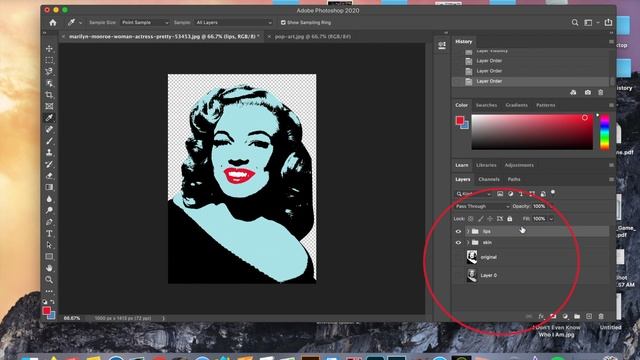Create new snapshot camera icon in History
The width and height of the screenshot is (640, 360).
pyautogui.click(x=587, y=93)
